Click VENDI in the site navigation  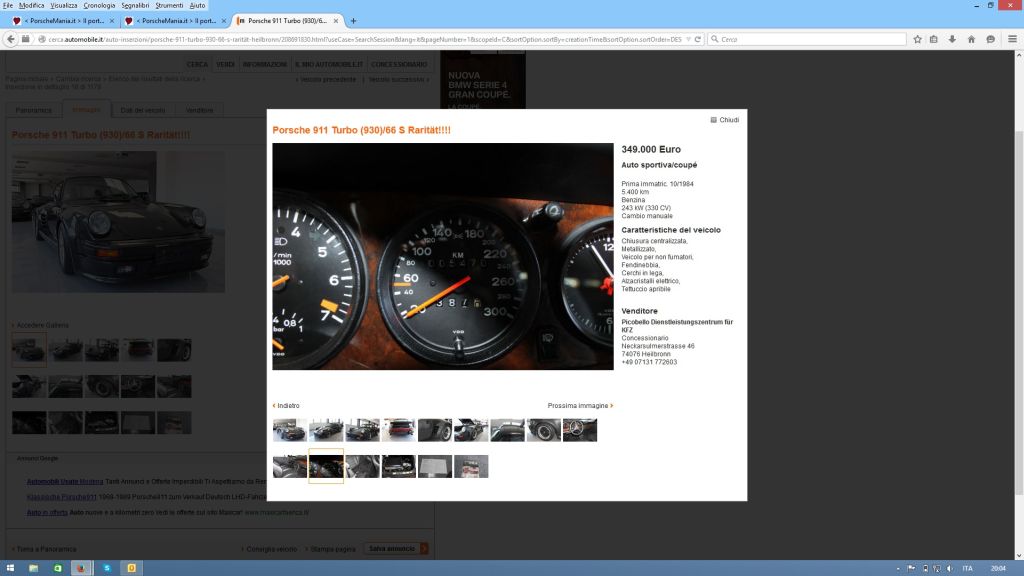225,65
